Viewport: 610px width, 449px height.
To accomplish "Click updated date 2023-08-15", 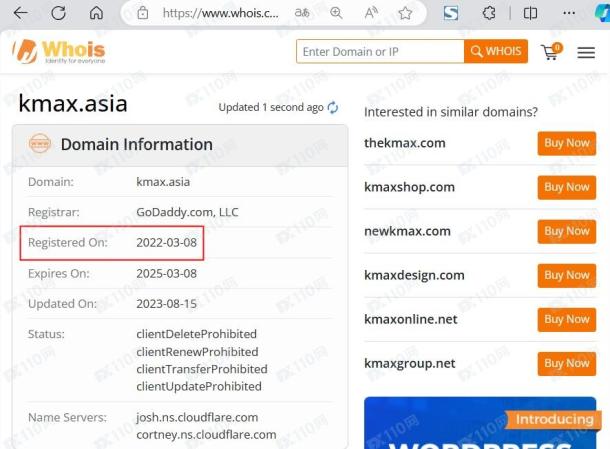I will [x=167, y=304].
